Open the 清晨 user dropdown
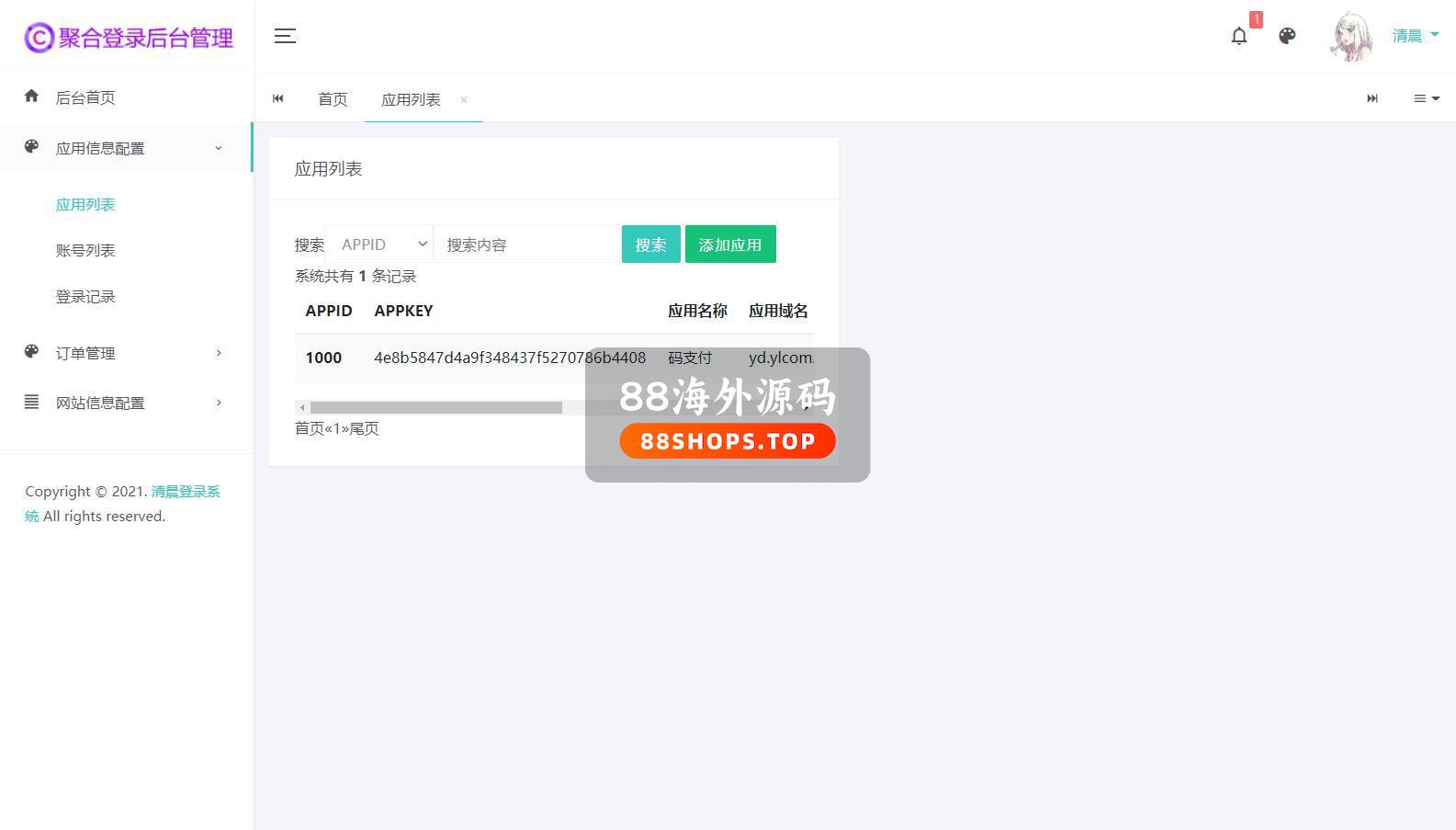1456x830 pixels. click(1415, 36)
